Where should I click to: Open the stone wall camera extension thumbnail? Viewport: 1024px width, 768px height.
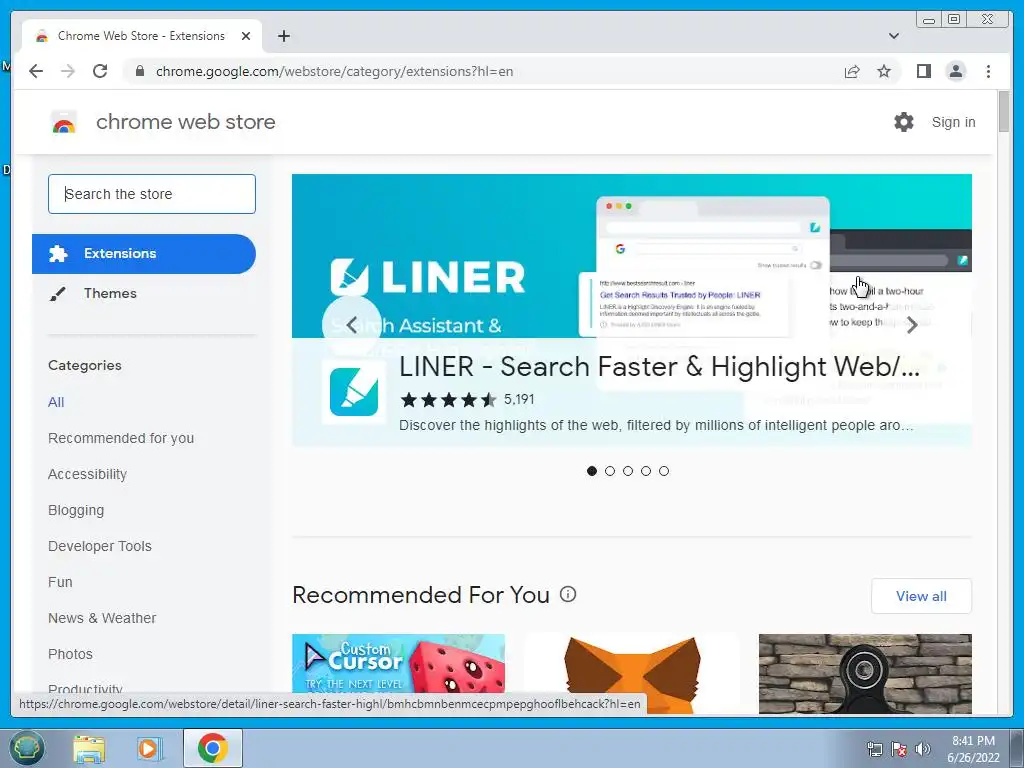pos(865,673)
